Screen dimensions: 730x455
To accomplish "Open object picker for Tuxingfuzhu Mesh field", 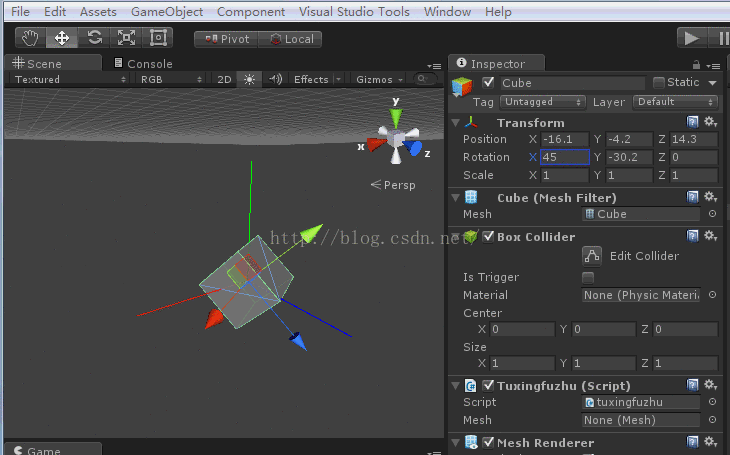I will (712, 420).
